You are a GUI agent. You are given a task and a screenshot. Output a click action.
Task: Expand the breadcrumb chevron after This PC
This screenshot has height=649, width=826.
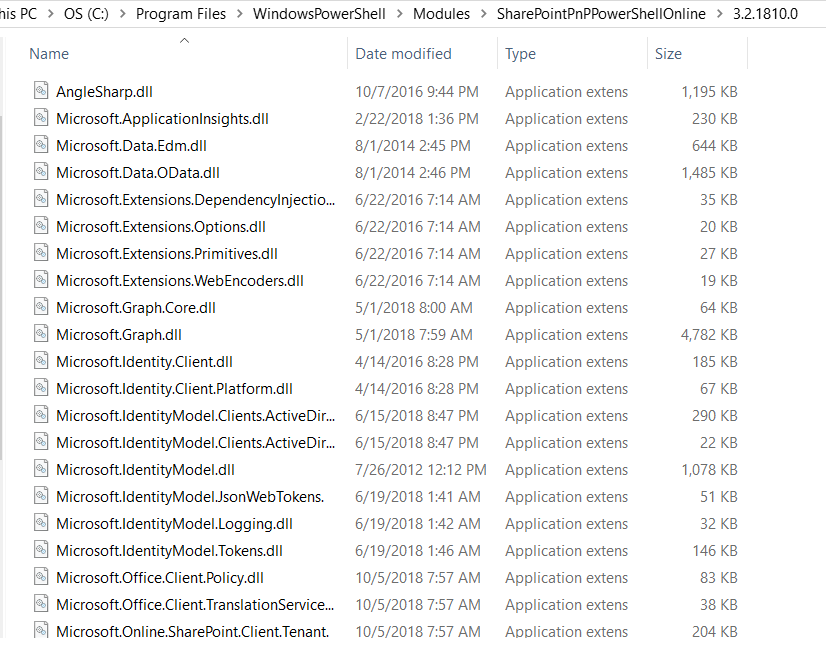(51, 14)
